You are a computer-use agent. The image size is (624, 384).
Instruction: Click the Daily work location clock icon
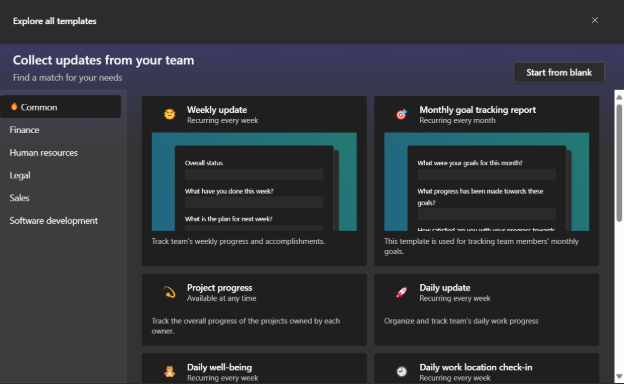402,372
